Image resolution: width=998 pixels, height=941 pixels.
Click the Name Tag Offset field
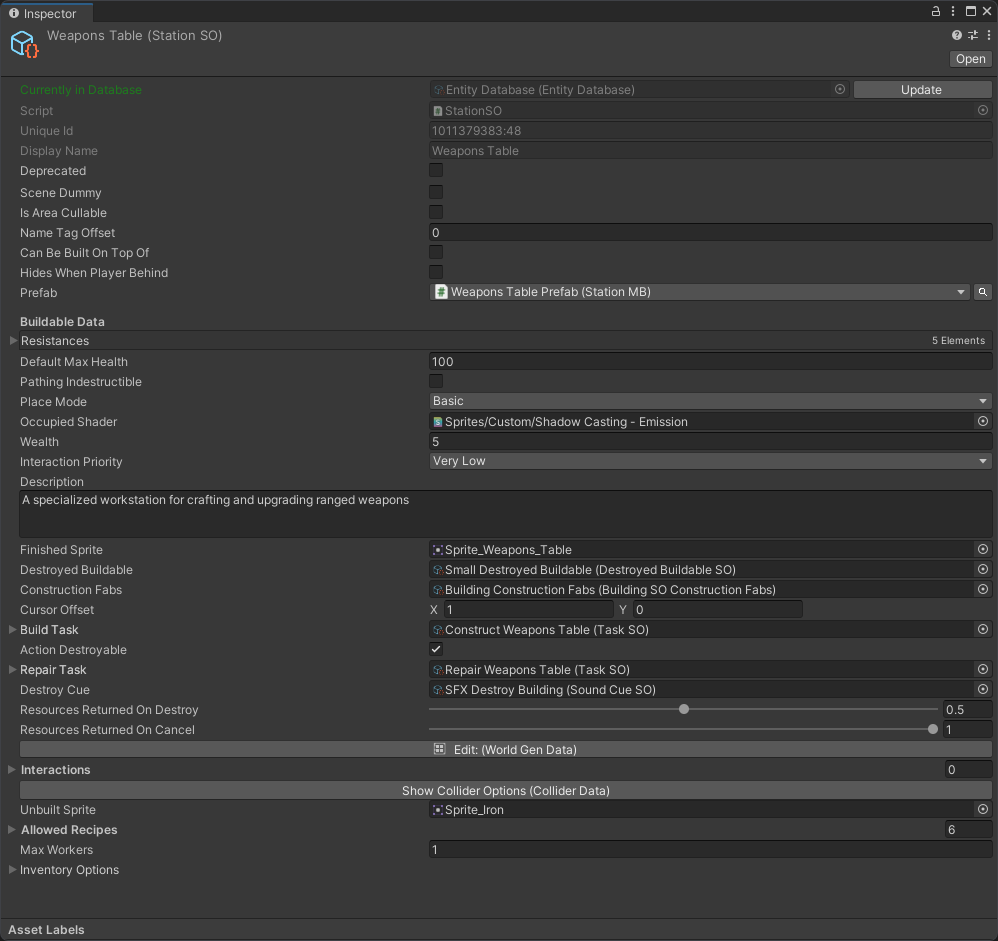pos(710,232)
